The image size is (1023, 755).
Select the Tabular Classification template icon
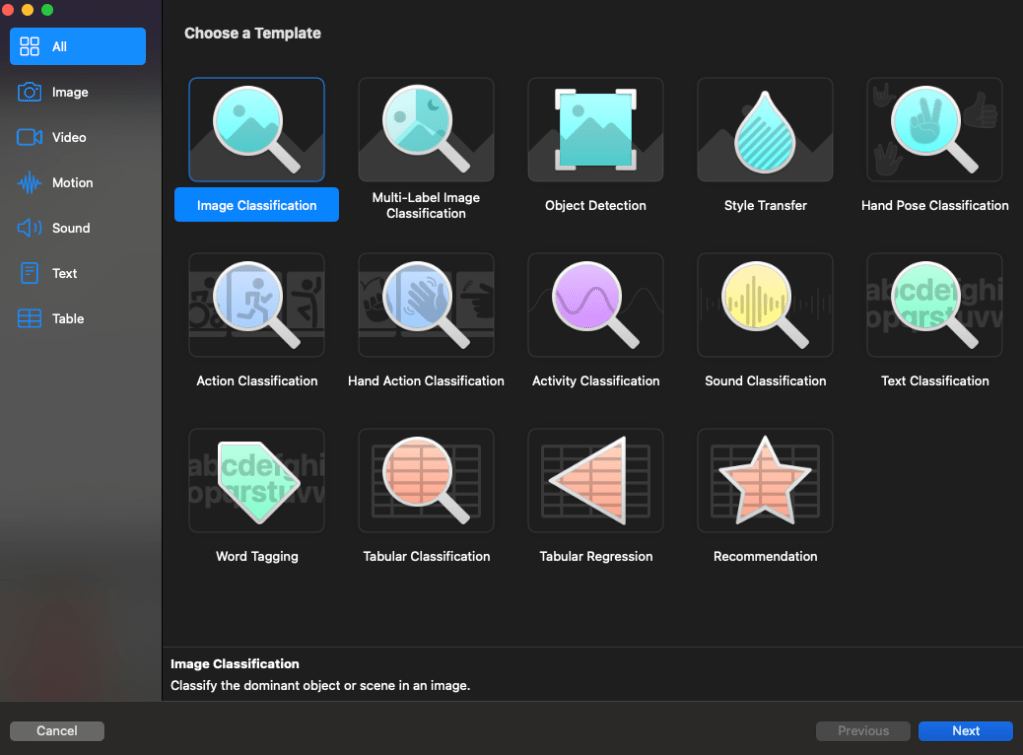tap(426, 481)
